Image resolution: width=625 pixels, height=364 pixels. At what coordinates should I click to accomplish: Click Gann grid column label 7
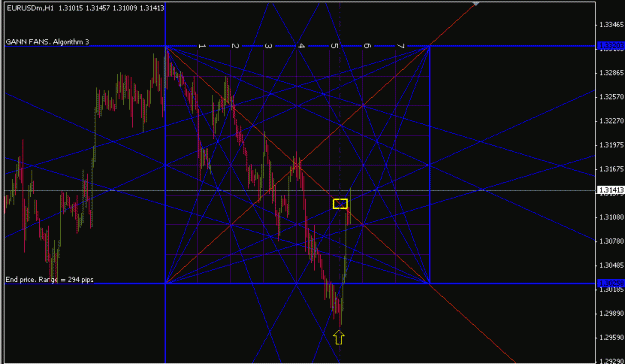tap(401, 46)
